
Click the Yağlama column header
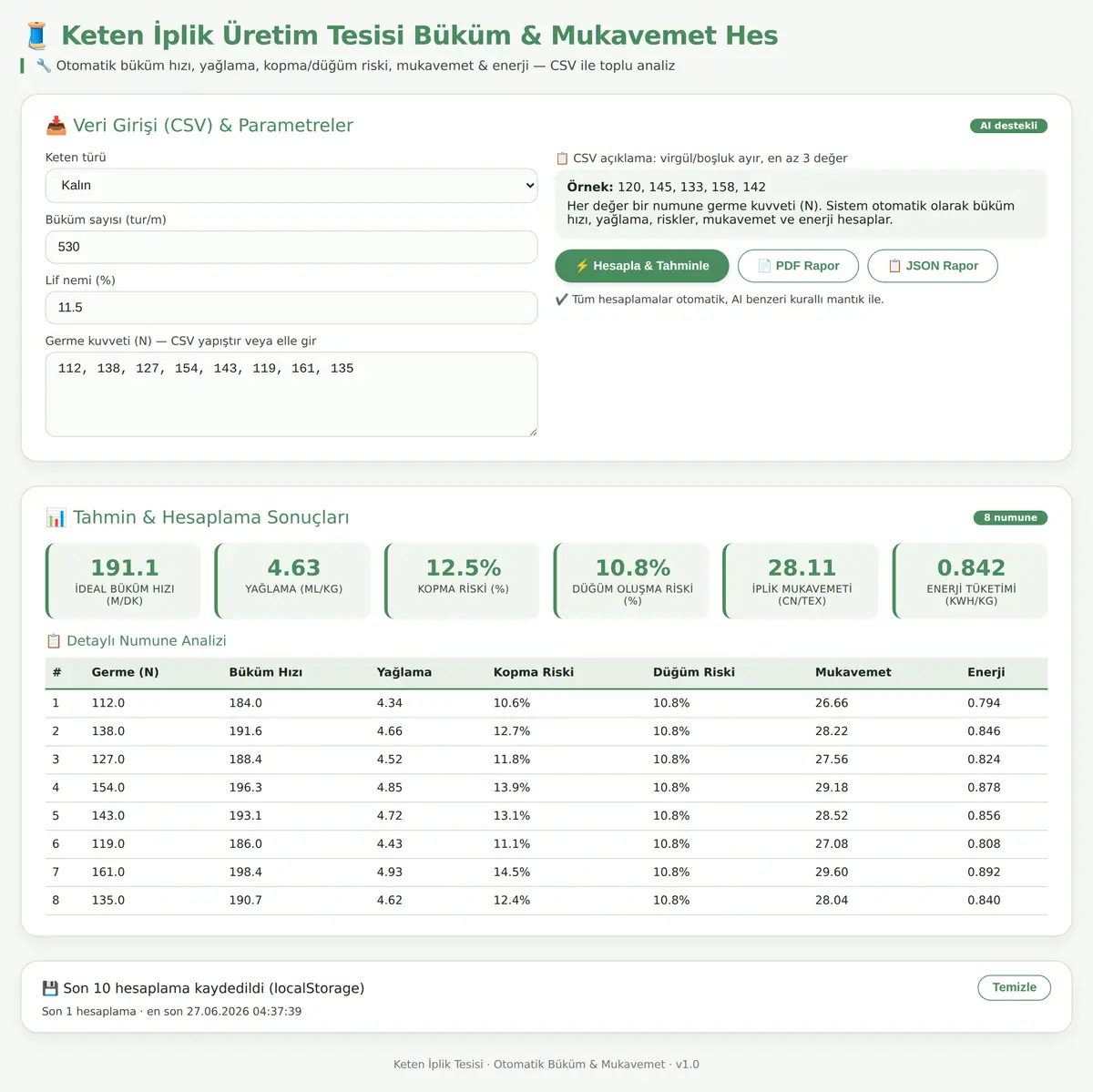(x=404, y=672)
